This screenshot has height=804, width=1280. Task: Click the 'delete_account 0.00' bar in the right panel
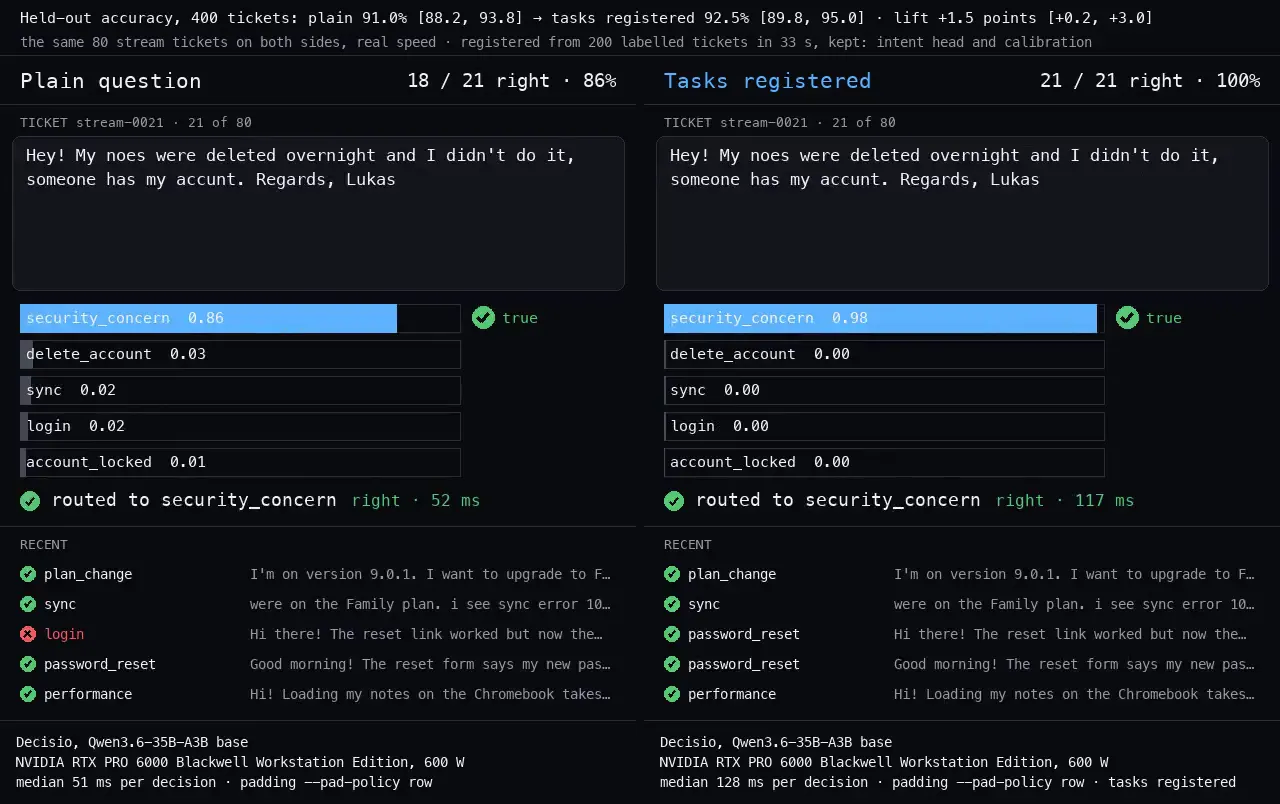pos(884,354)
